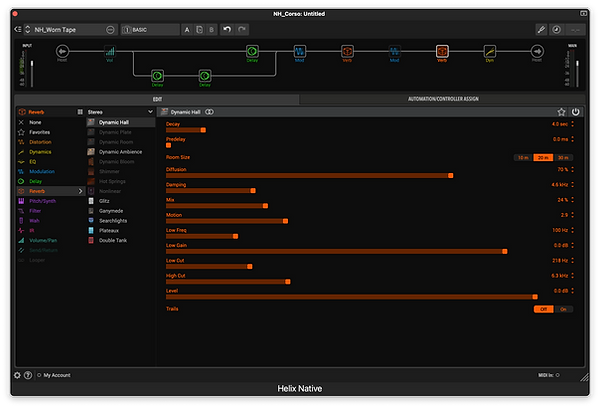Toggle grid view icon beside Reverb header
The width and height of the screenshot is (600, 408).
[80, 112]
